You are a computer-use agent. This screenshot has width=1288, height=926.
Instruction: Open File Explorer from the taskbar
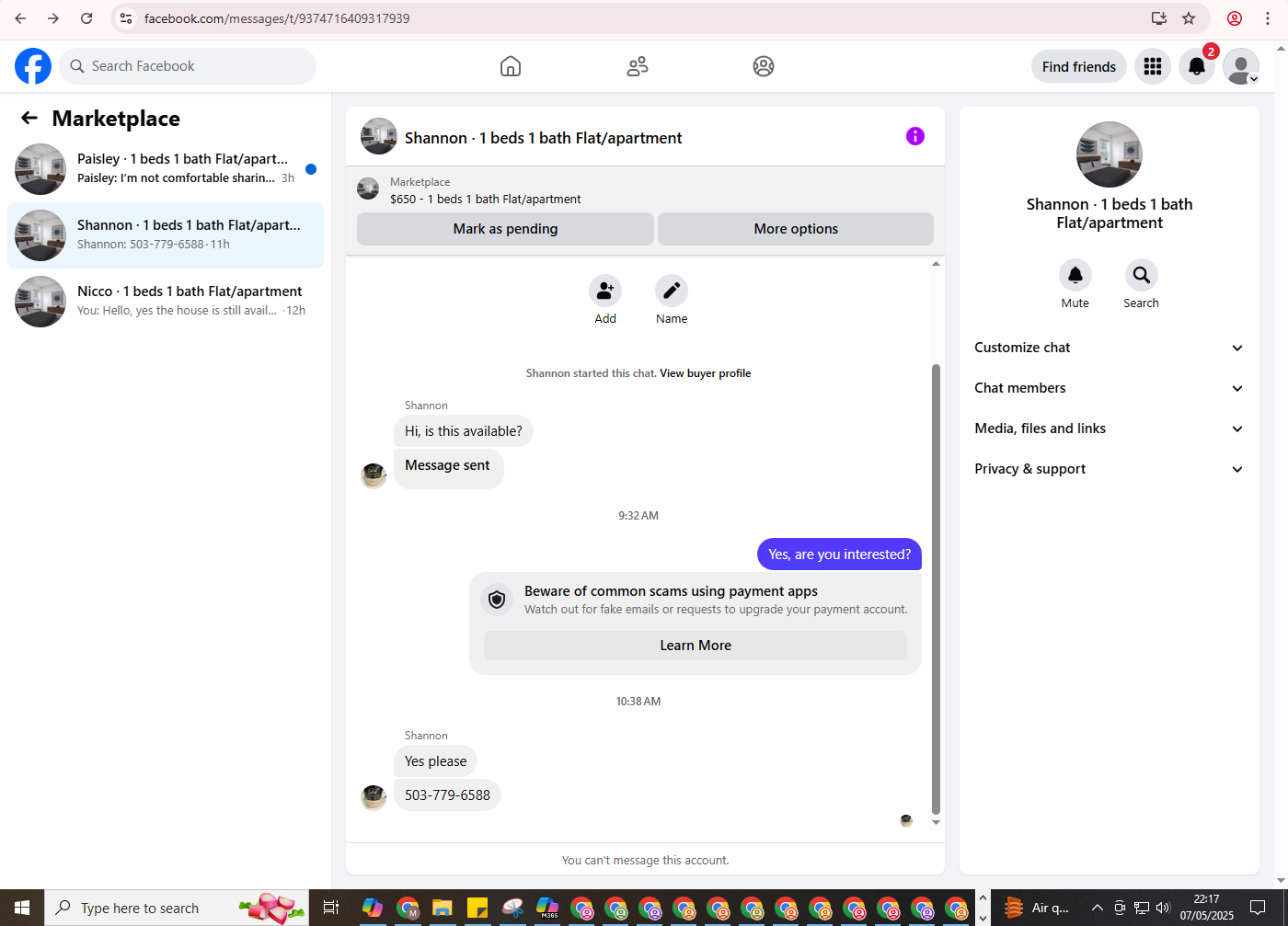click(x=443, y=908)
